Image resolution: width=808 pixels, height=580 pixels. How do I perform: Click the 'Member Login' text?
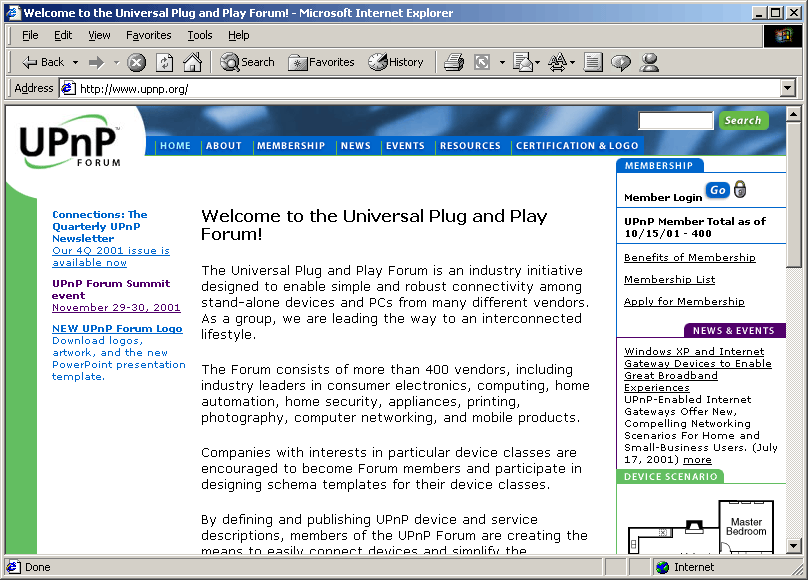[x=663, y=197]
